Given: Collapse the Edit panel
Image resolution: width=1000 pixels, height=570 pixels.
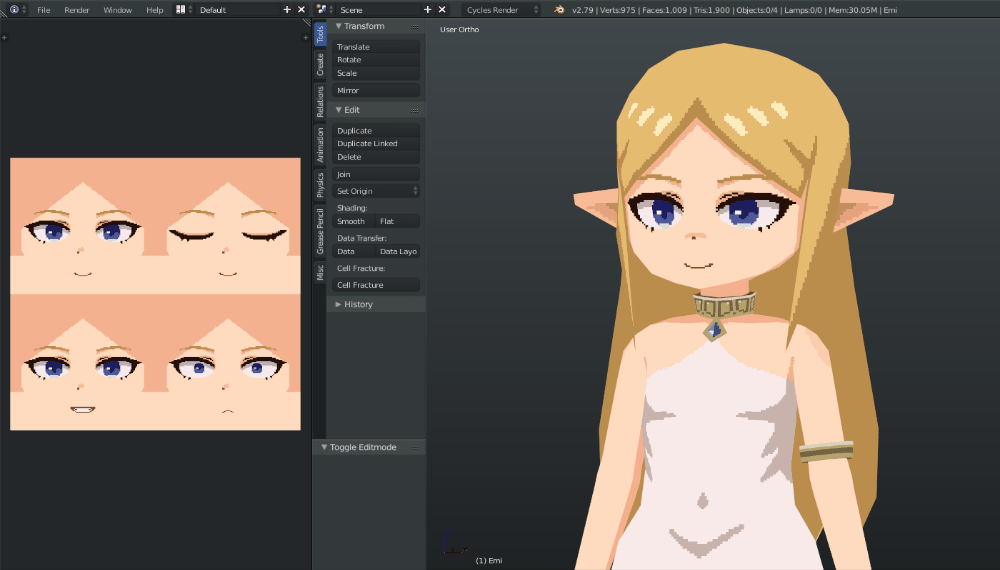Looking at the screenshot, I should coord(339,110).
